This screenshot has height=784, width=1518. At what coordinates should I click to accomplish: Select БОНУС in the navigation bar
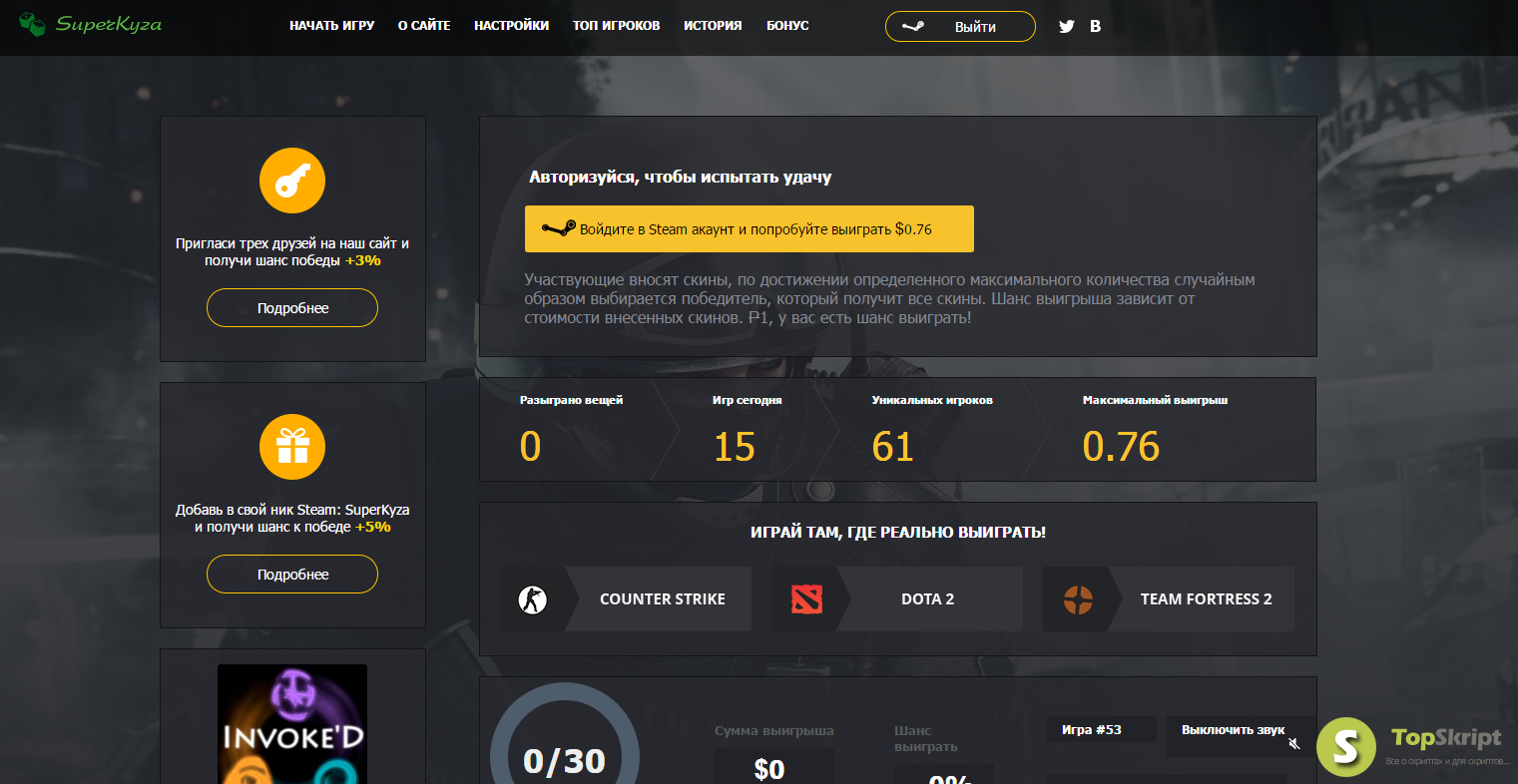click(787, 26)
